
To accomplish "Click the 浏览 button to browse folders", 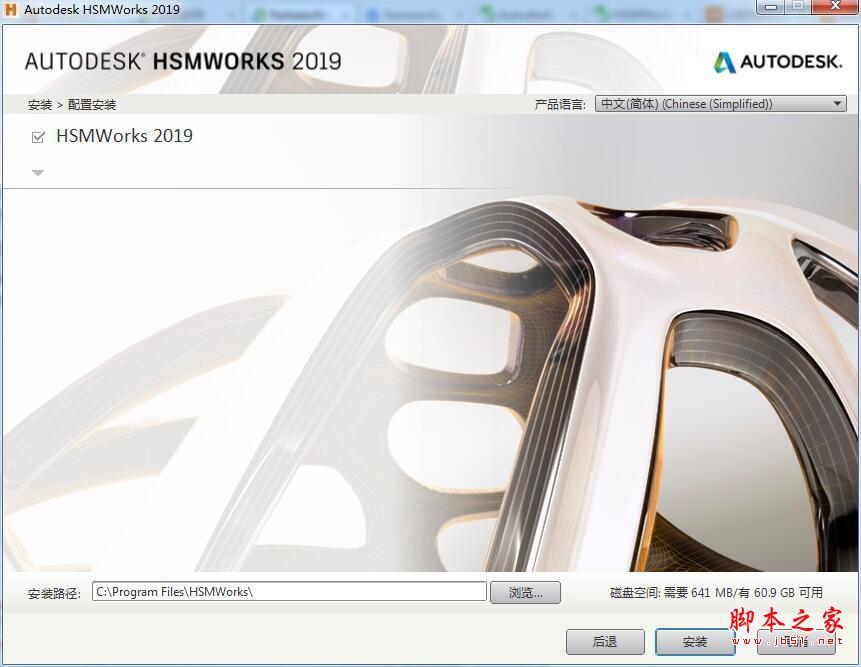I will (x=526, y=591).
